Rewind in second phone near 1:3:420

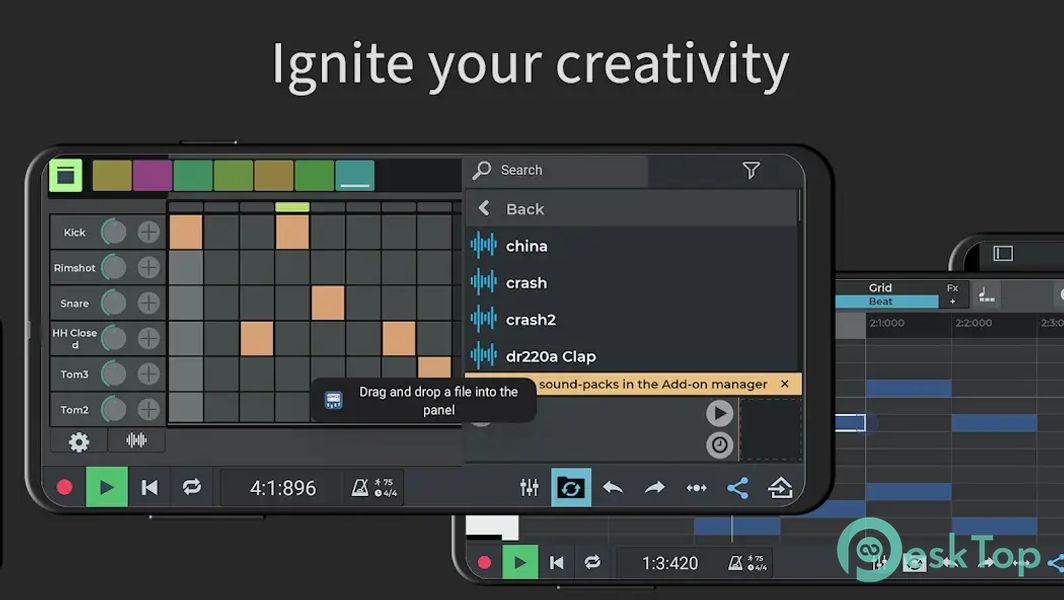point(556,563)
